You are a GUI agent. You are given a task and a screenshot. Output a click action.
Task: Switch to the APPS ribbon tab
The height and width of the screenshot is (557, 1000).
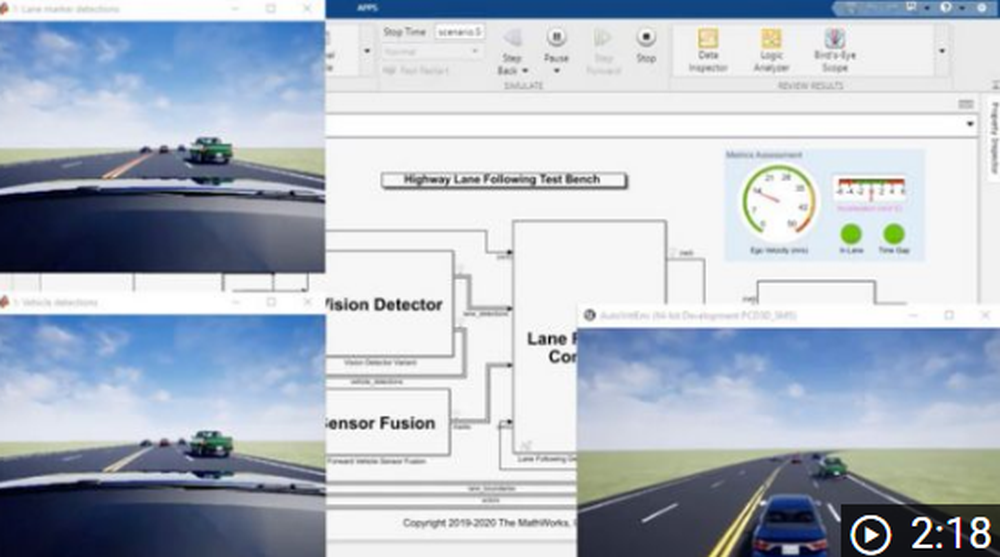point(367,8)
